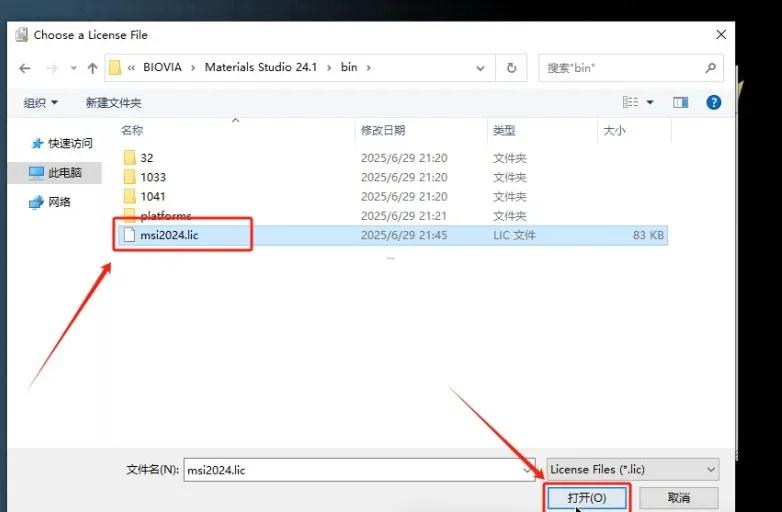Click the 此电脑 monitor icon
Viewport: 782px width, 512px height.
coord(36,172)
